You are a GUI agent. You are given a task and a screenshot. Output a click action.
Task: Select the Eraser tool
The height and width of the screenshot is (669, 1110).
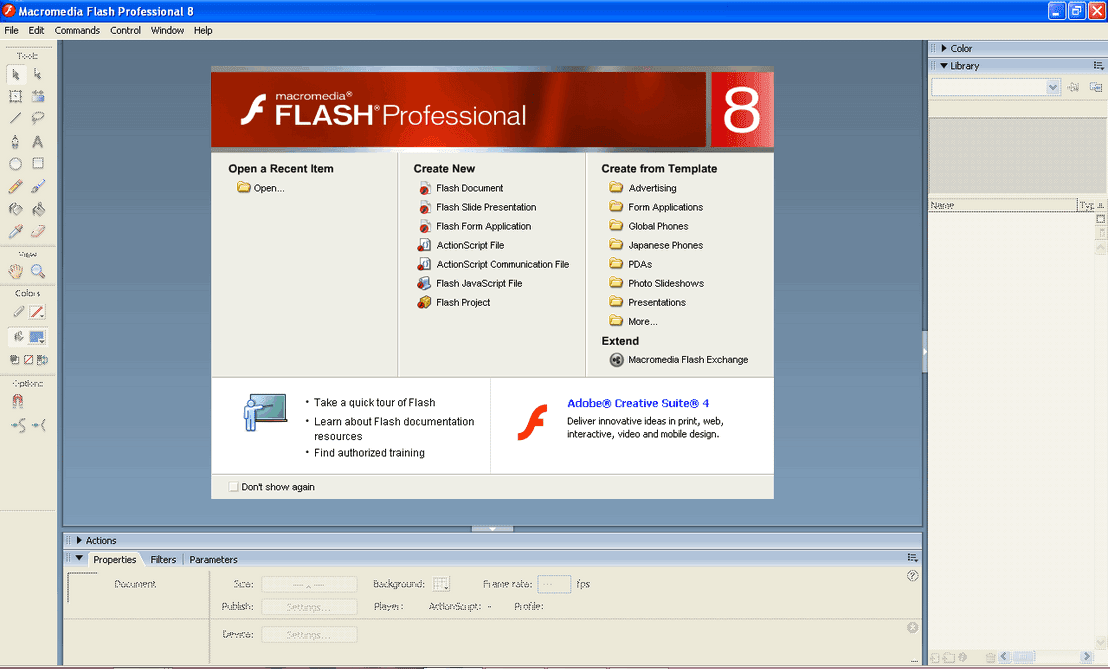(x=38, y=231)
